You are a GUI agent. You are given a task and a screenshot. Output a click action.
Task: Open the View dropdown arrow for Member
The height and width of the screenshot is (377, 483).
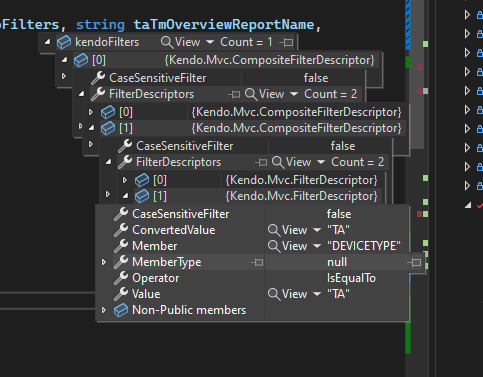pyautogui.click(x=317, y=246)
